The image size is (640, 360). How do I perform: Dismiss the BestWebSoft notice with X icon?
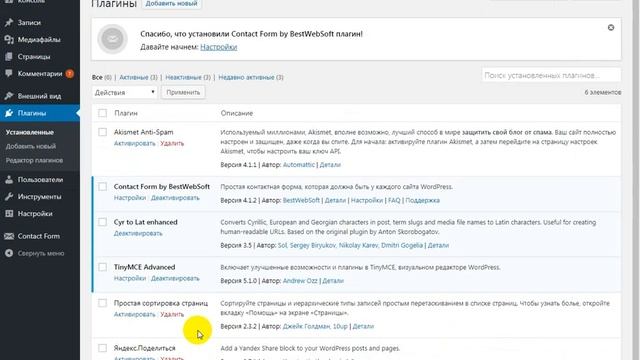point(611,27)
